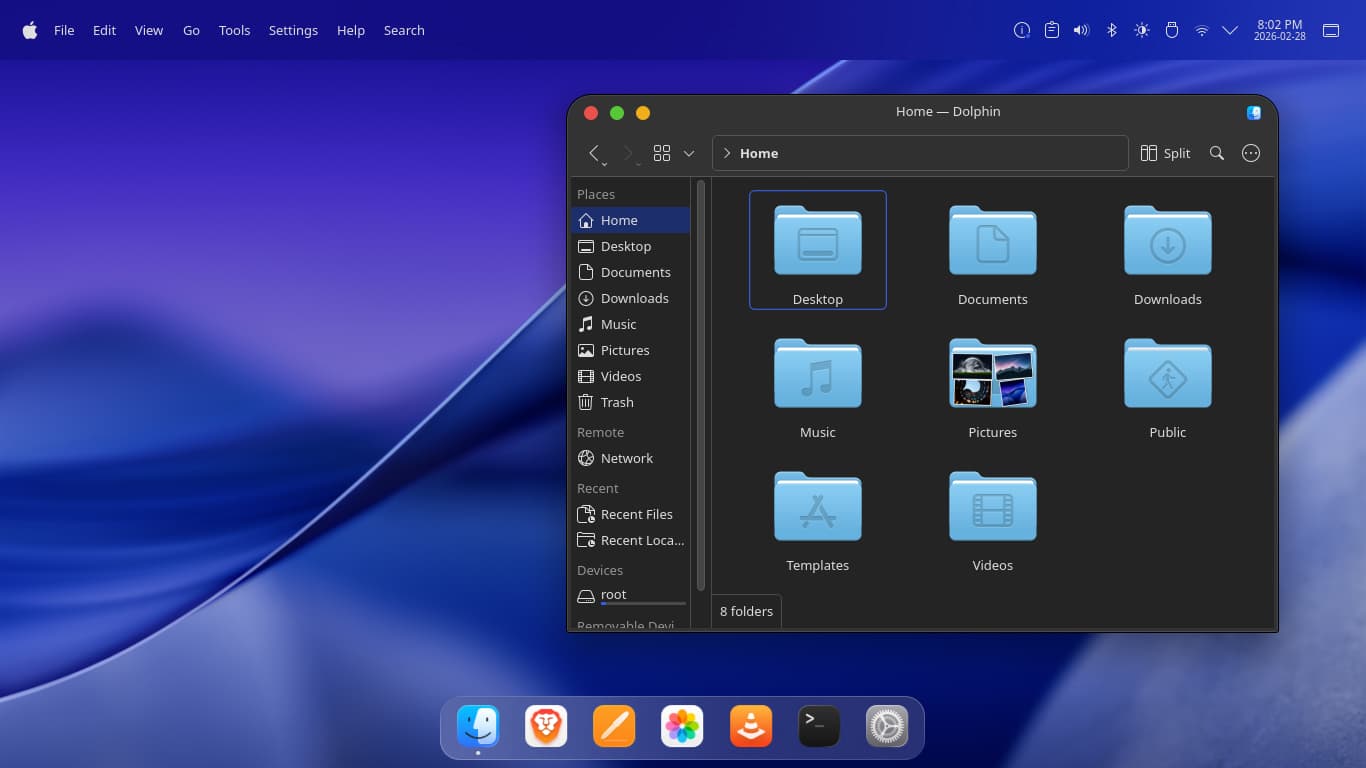Toggle the Bluetooth icon in system tray

click(x=1111, y=30)
